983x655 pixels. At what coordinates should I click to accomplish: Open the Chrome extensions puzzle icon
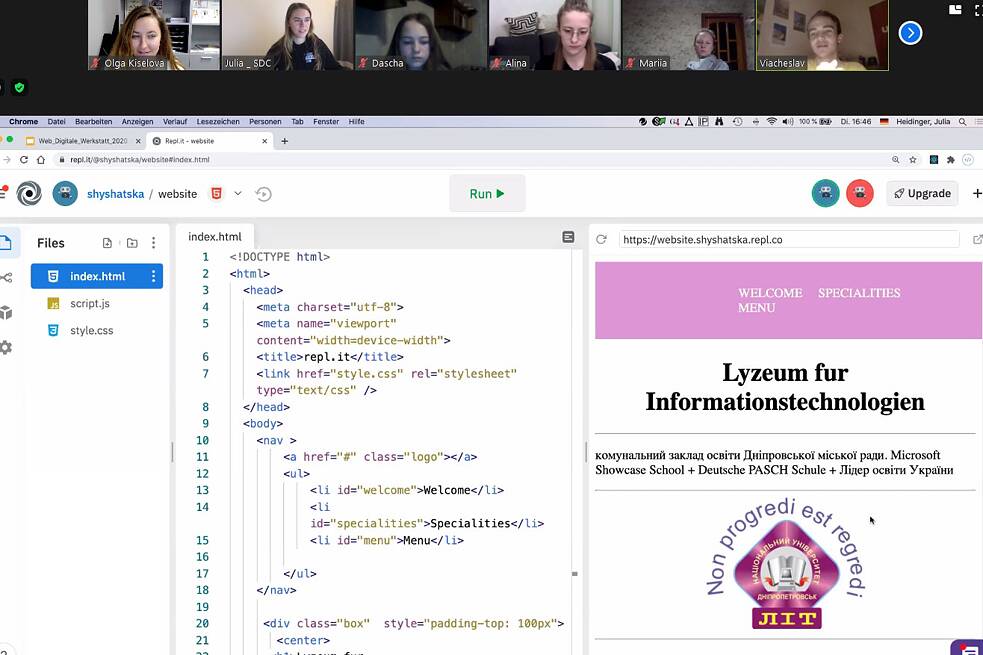tap(950, 160)
